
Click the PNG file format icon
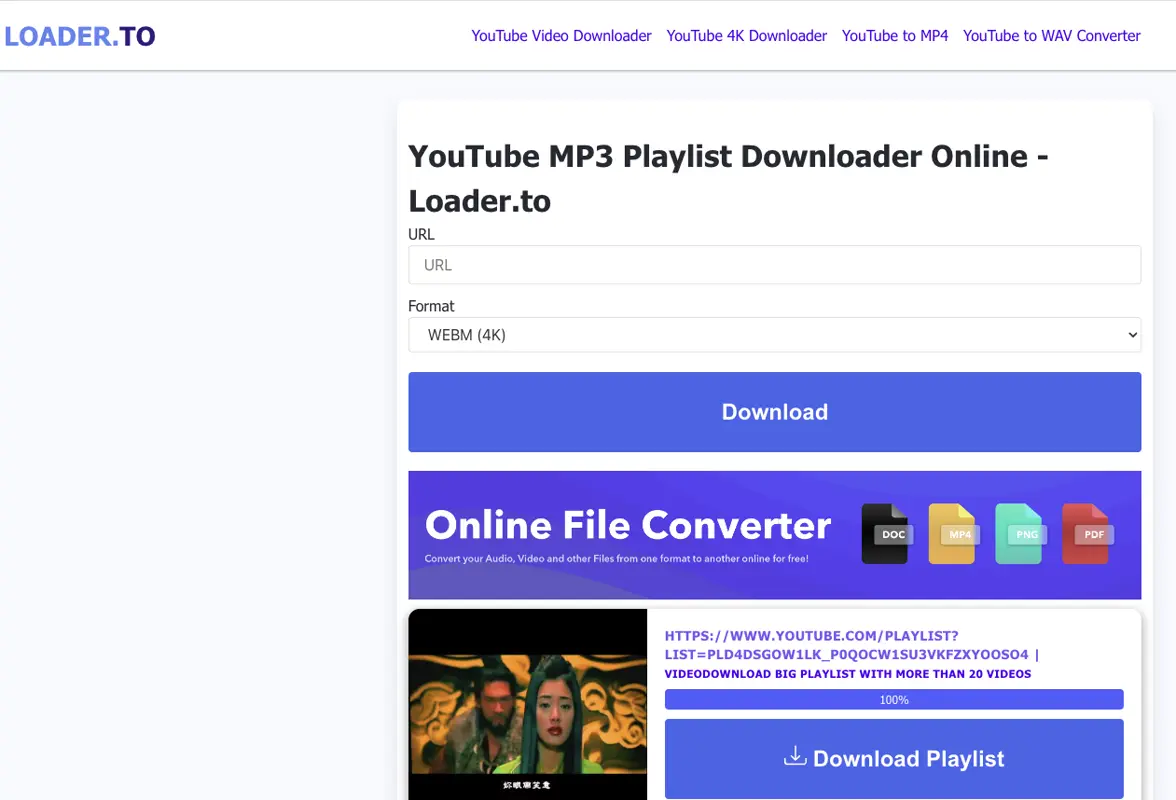(x=1019, y=533)
